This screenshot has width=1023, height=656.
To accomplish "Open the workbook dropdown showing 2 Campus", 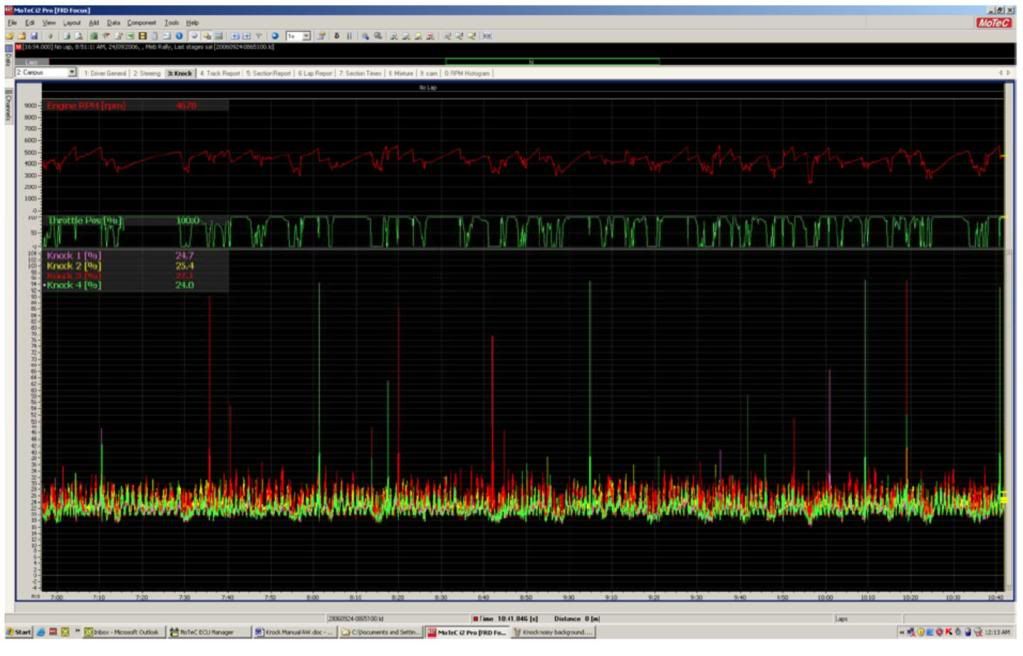I will tap(72, 72).
